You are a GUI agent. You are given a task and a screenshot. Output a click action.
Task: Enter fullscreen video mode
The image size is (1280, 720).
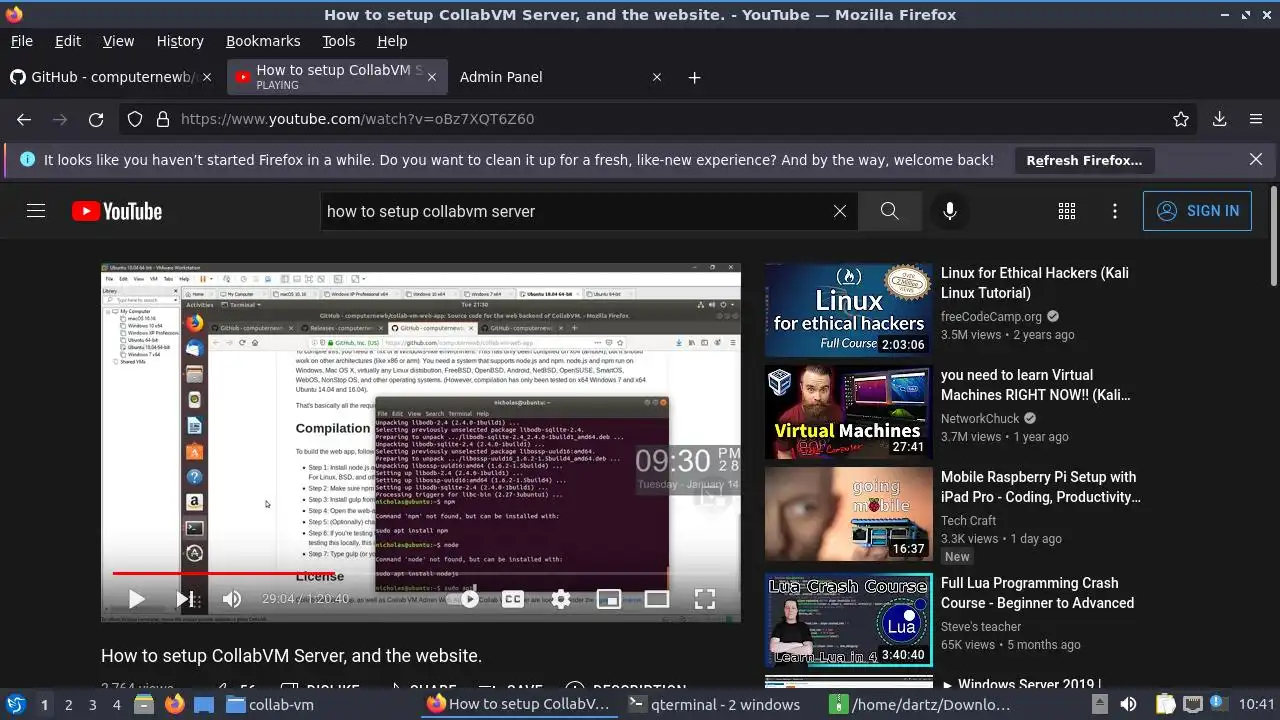coord(705,599)
